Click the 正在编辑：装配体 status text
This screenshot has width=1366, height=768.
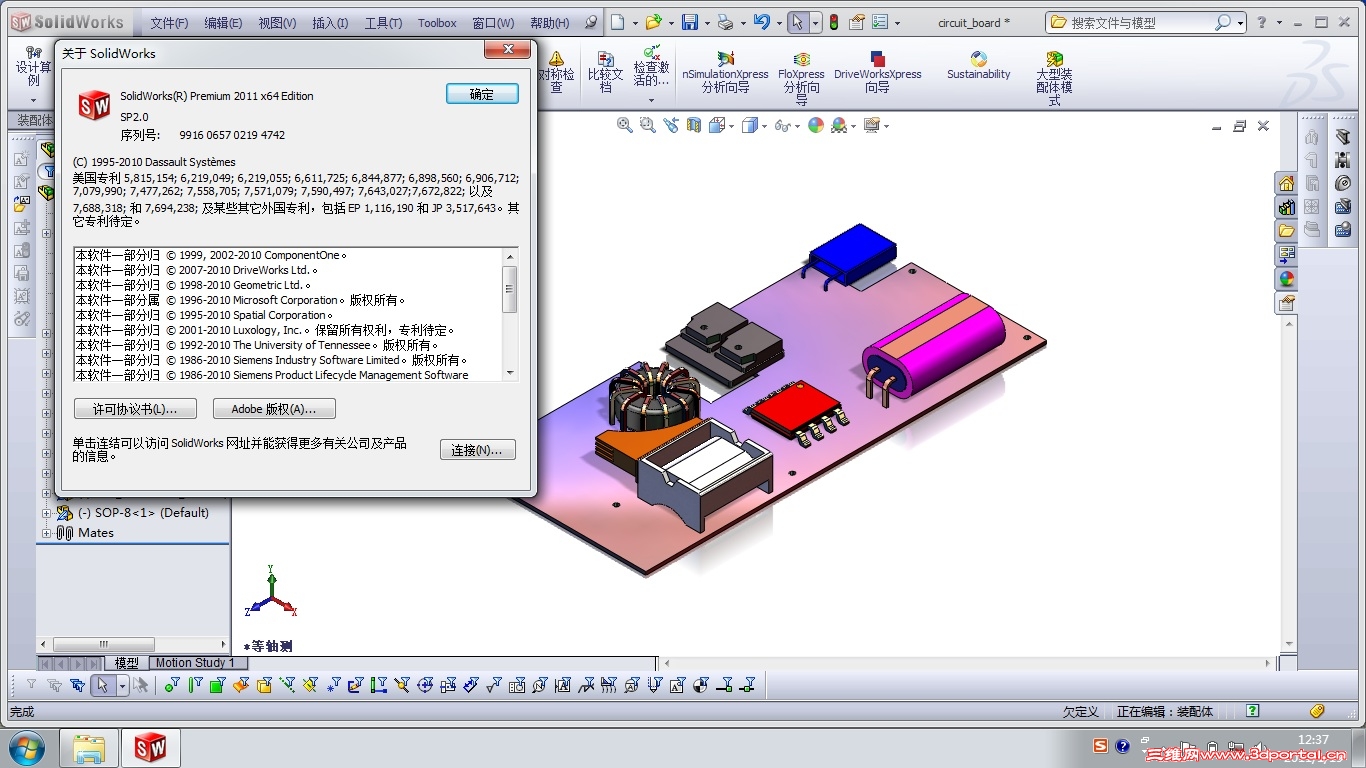pos(1165,712)
